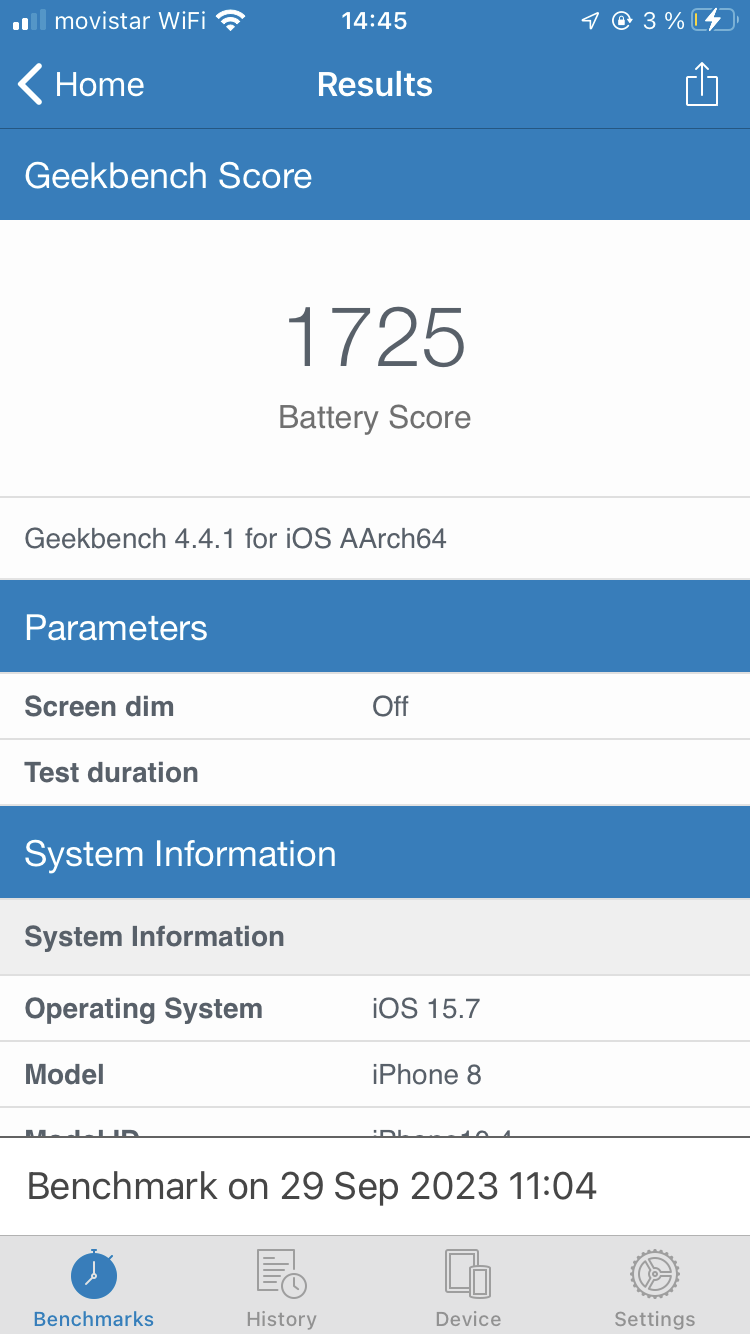Select the Screen dim parameter row
750x1334 pixels.
click(x=375, y=706)
